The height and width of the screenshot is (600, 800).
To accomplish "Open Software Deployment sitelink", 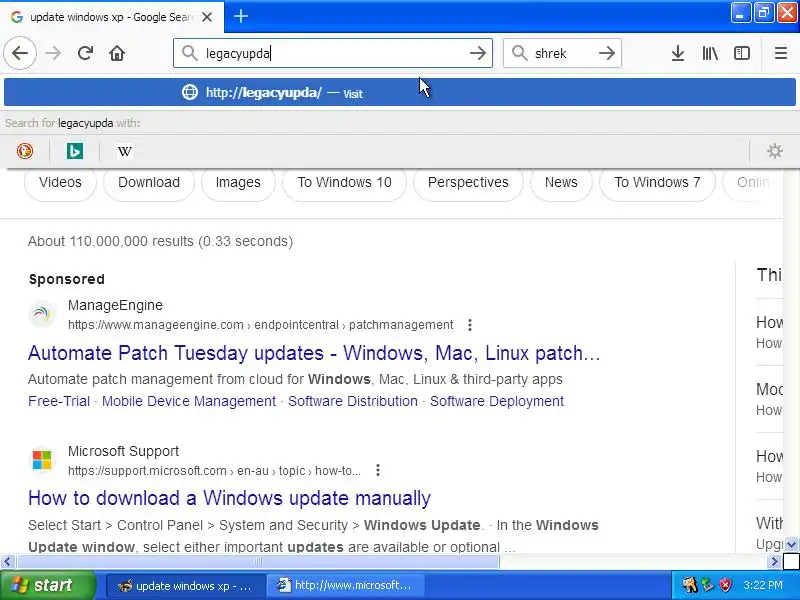I will (496, 401).
